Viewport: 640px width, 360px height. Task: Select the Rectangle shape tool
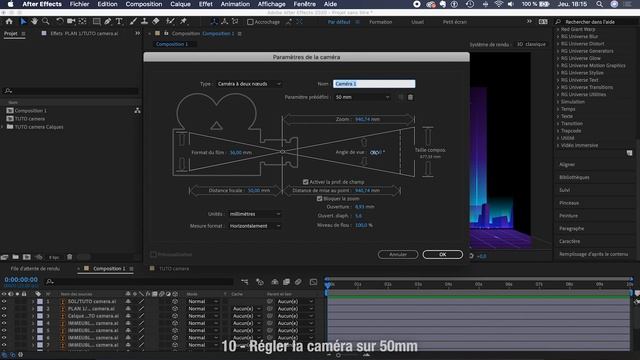pyautogui.click(x=97, y=21)
